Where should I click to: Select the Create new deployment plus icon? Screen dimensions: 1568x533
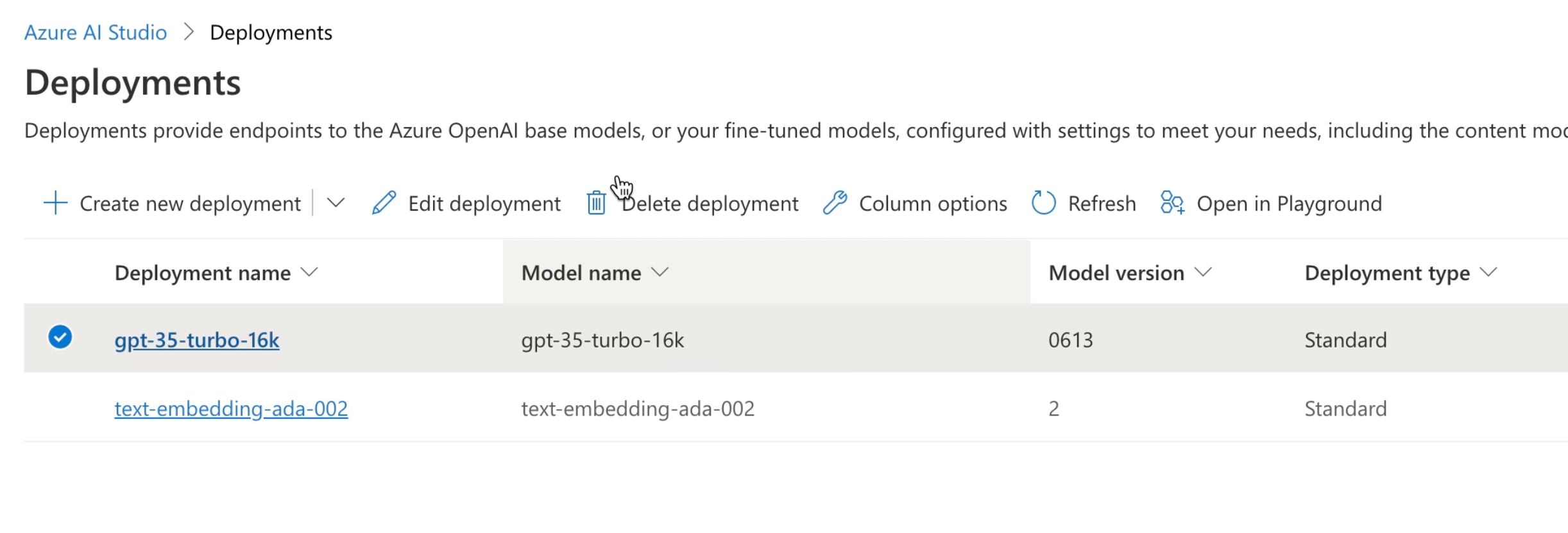click(55, 203)
